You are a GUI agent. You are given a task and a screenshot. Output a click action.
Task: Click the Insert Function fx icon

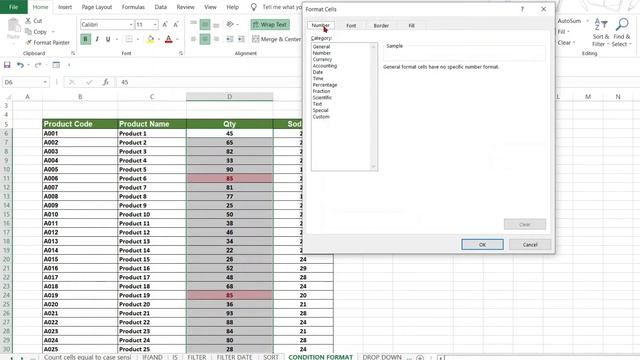[105, 82]
